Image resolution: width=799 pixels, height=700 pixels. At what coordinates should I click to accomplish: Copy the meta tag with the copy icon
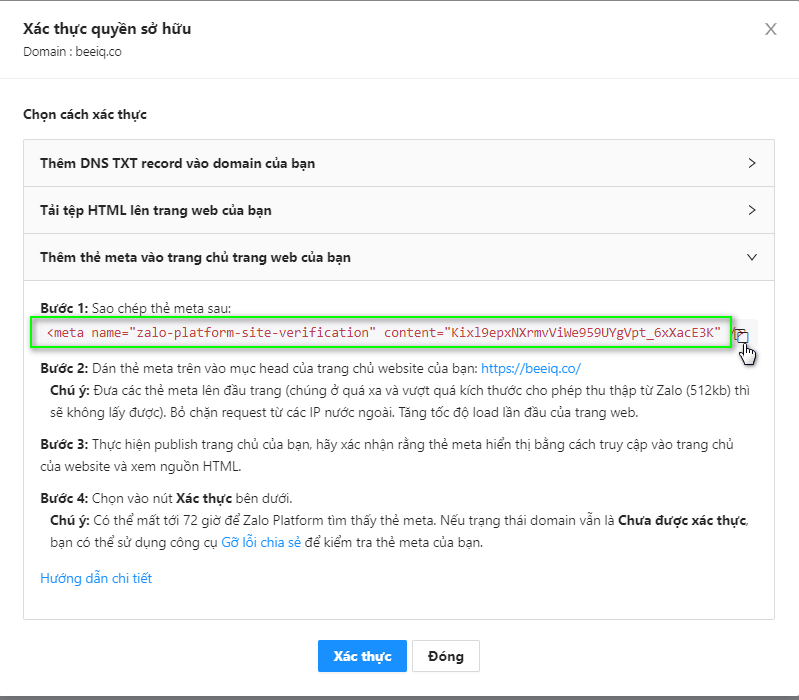740,335
